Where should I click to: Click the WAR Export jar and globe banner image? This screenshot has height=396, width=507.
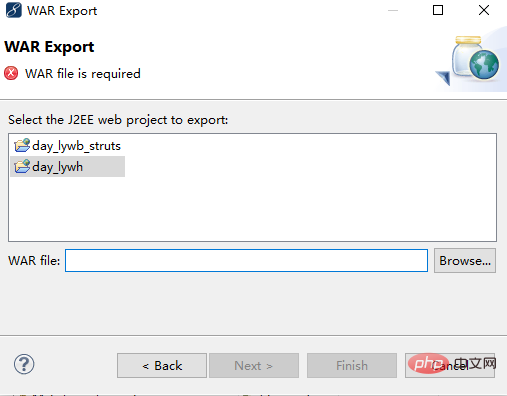[468, 60]
